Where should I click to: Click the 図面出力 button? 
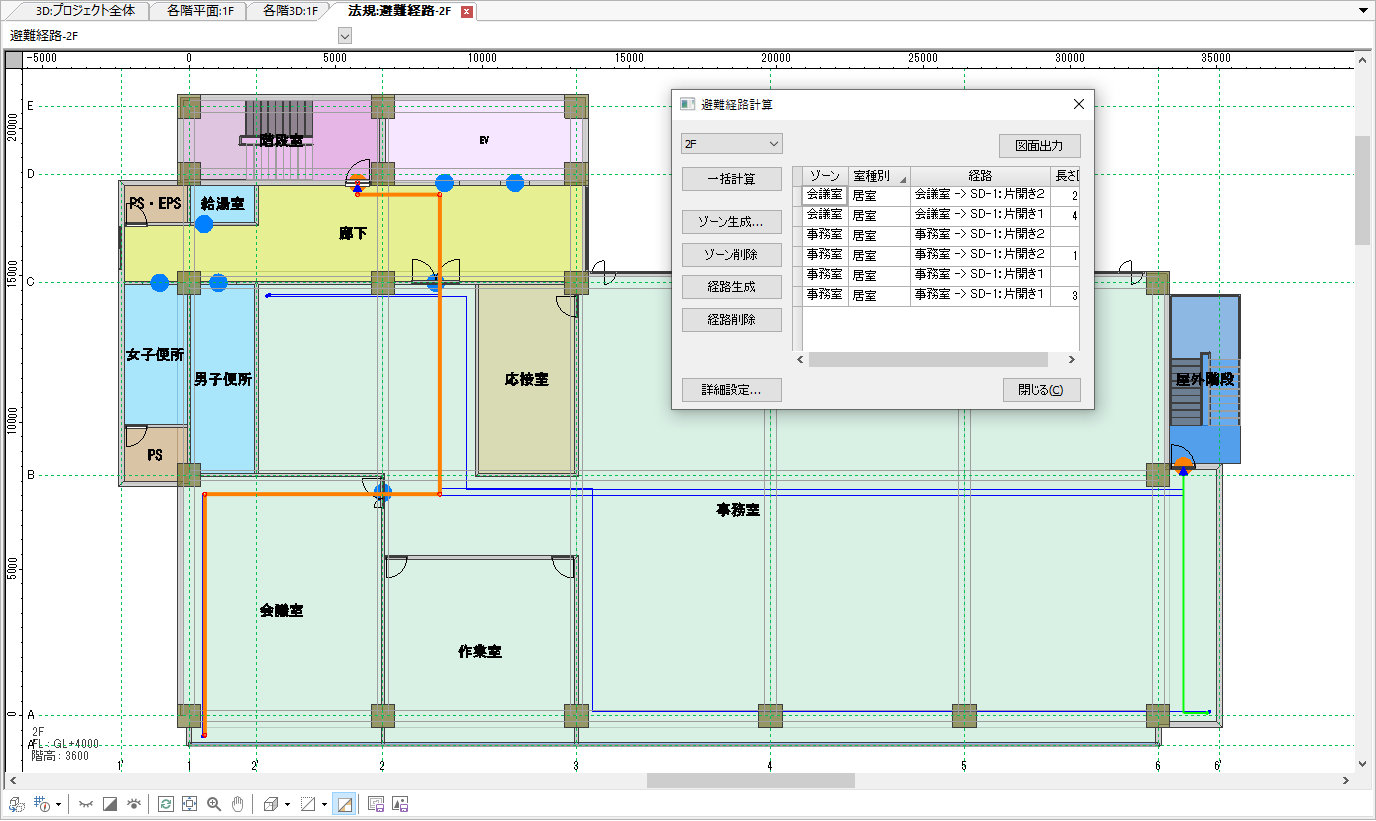(1039, 146)
